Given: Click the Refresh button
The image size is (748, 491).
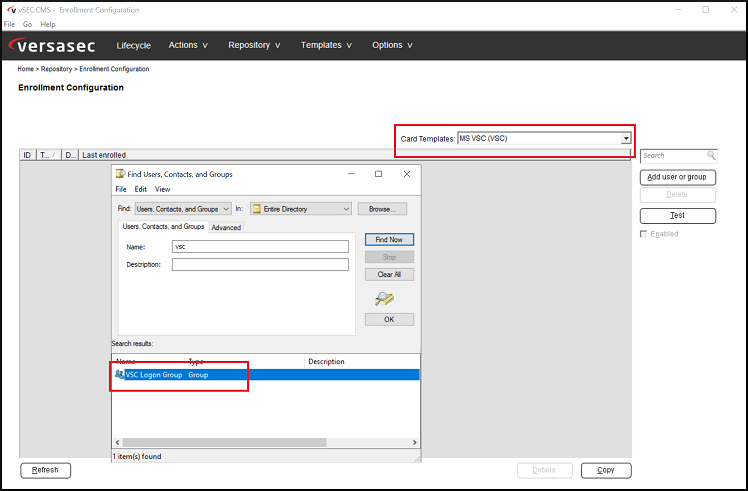Looking at the screenshot, I should pyautogui.click(x=45, y=470).
